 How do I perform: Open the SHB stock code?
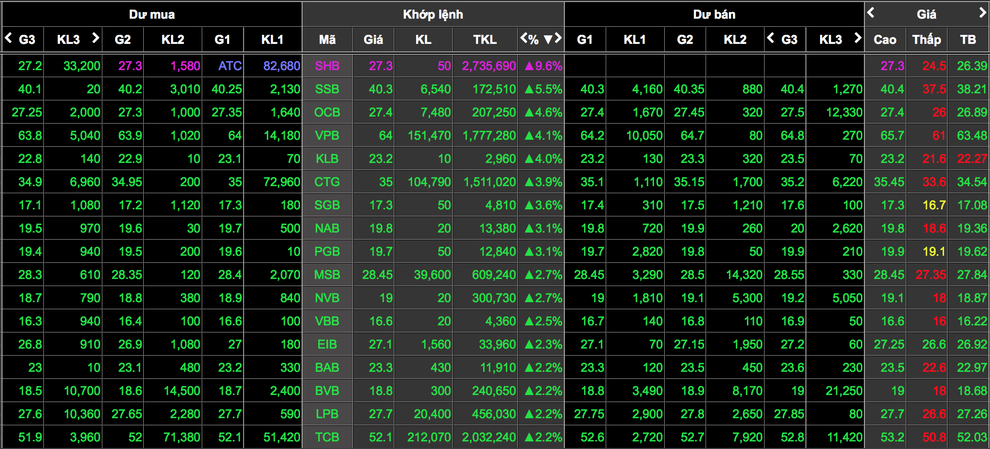tap(328, 66)
